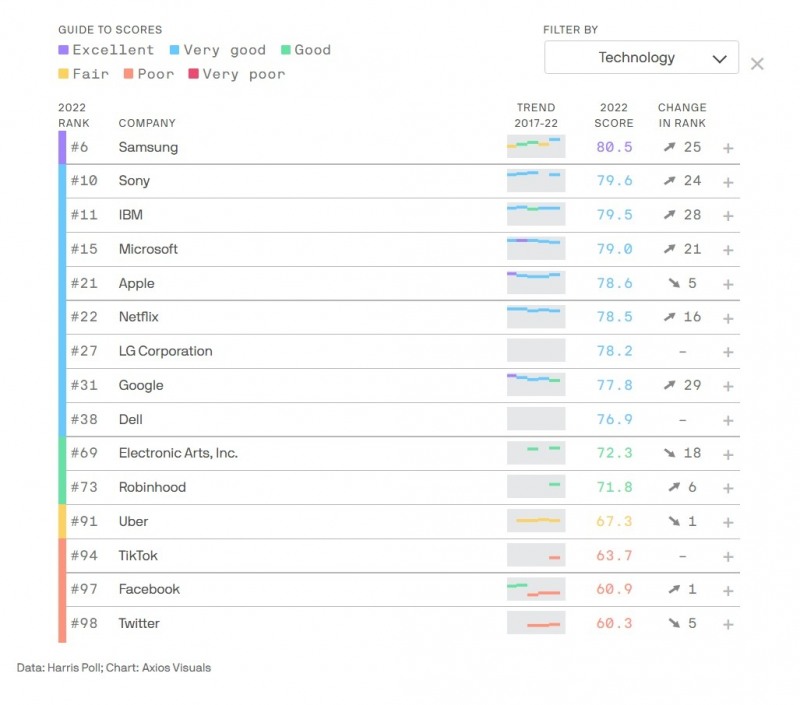
Task: Click the plus icon beside Twitter
Action: [729, 623]
